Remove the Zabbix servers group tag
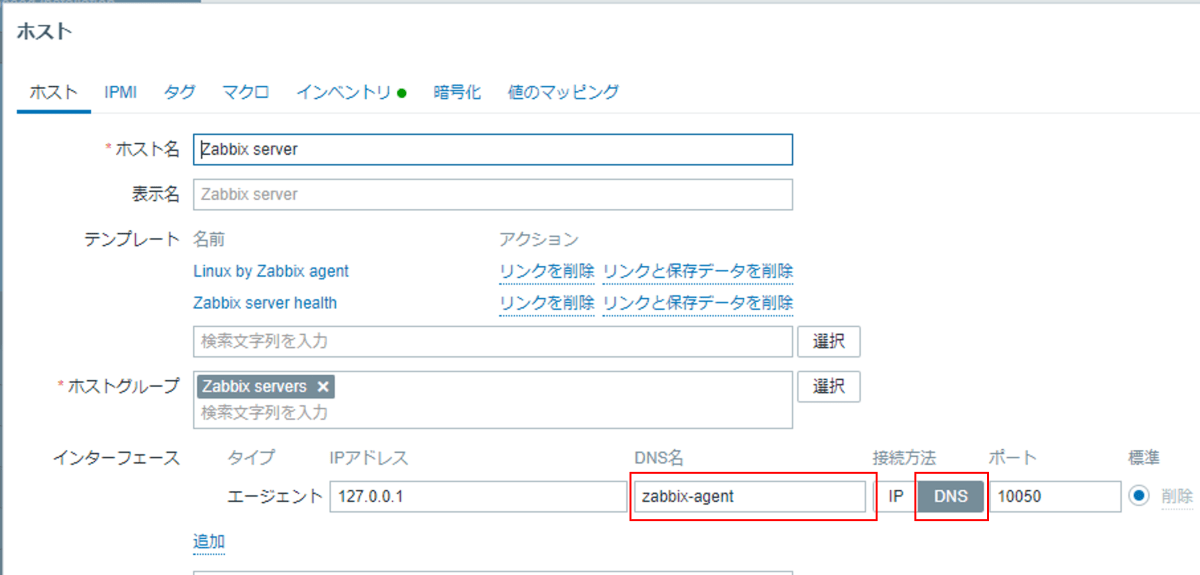 tap(322, 386)
